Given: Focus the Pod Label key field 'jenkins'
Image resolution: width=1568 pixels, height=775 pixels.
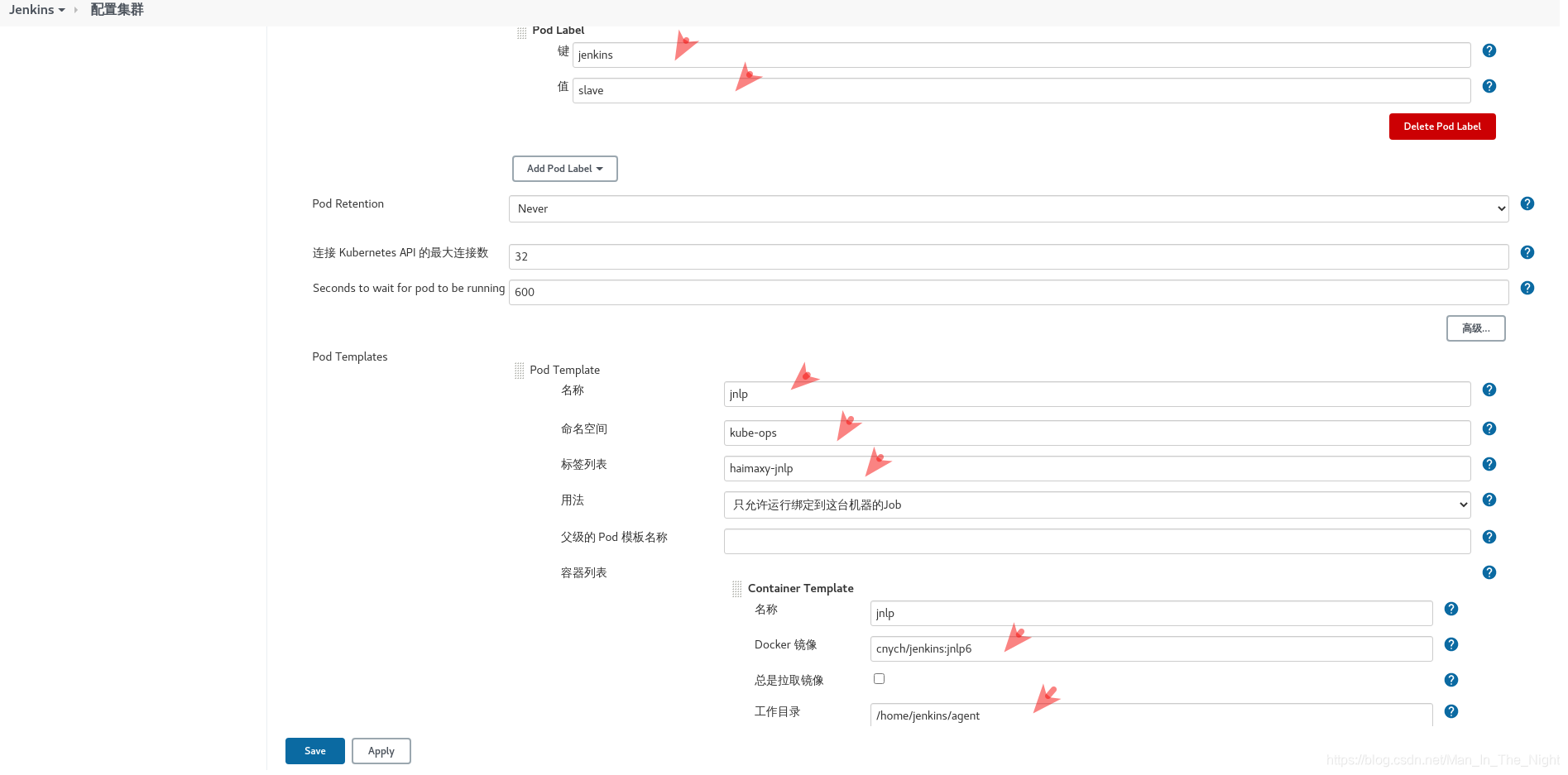Looking at the screenshot, I should 1022,55.
